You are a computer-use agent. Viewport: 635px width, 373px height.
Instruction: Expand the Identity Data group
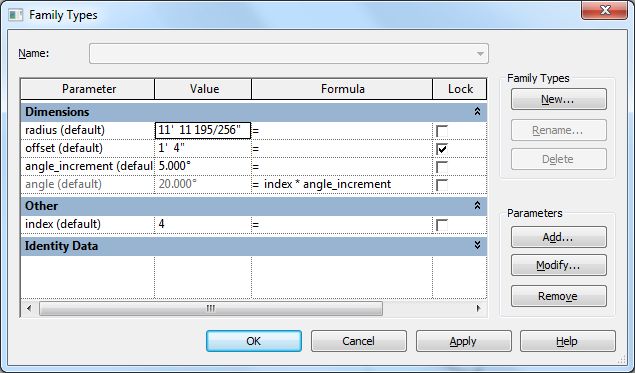point(477,245)
